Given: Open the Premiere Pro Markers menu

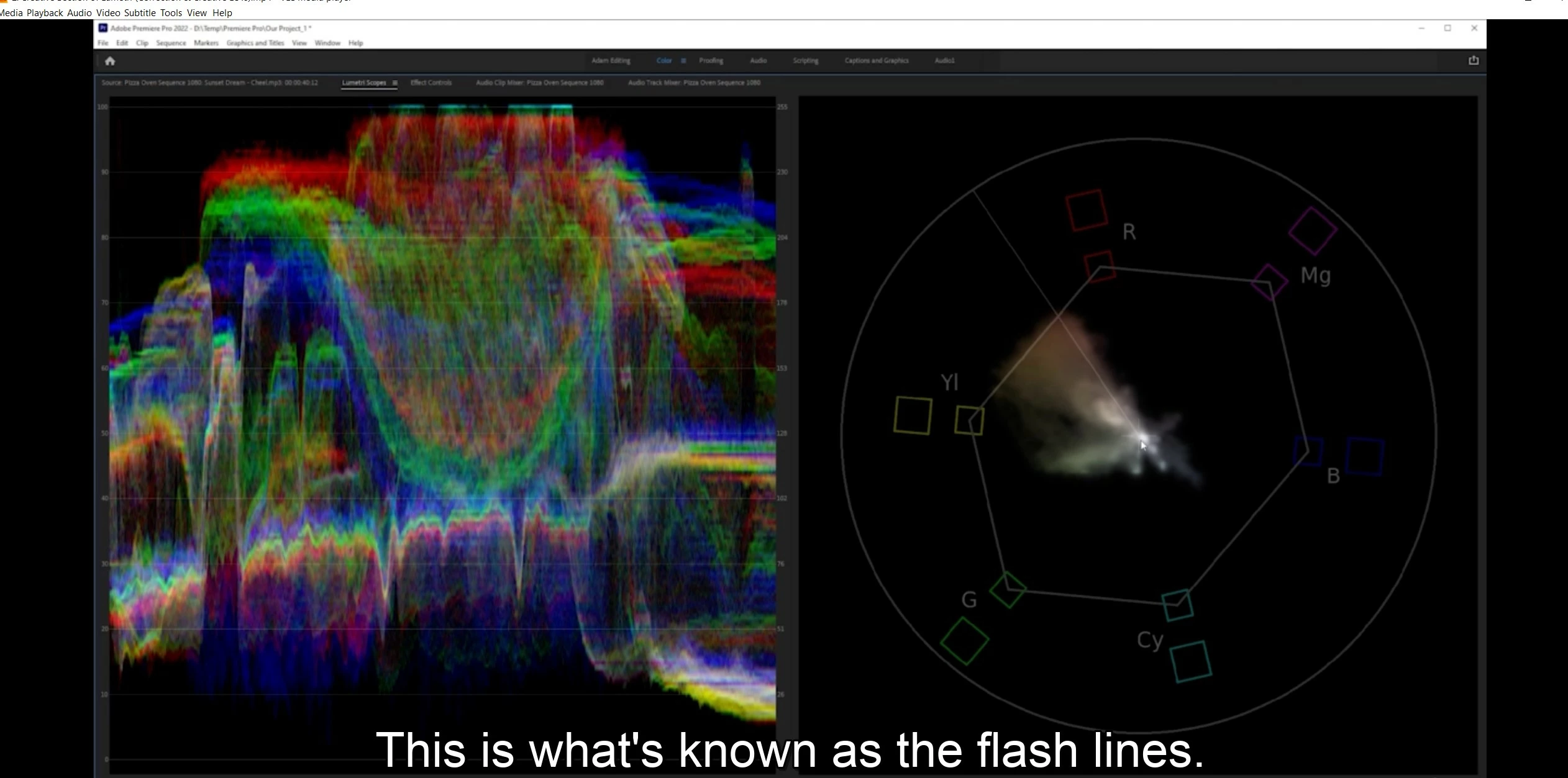Looking at the screenshot, I should (x=206, y=43).
